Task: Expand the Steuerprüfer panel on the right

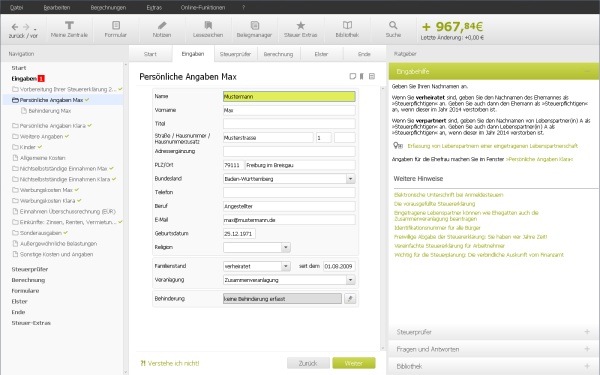Action: (494, 332)
